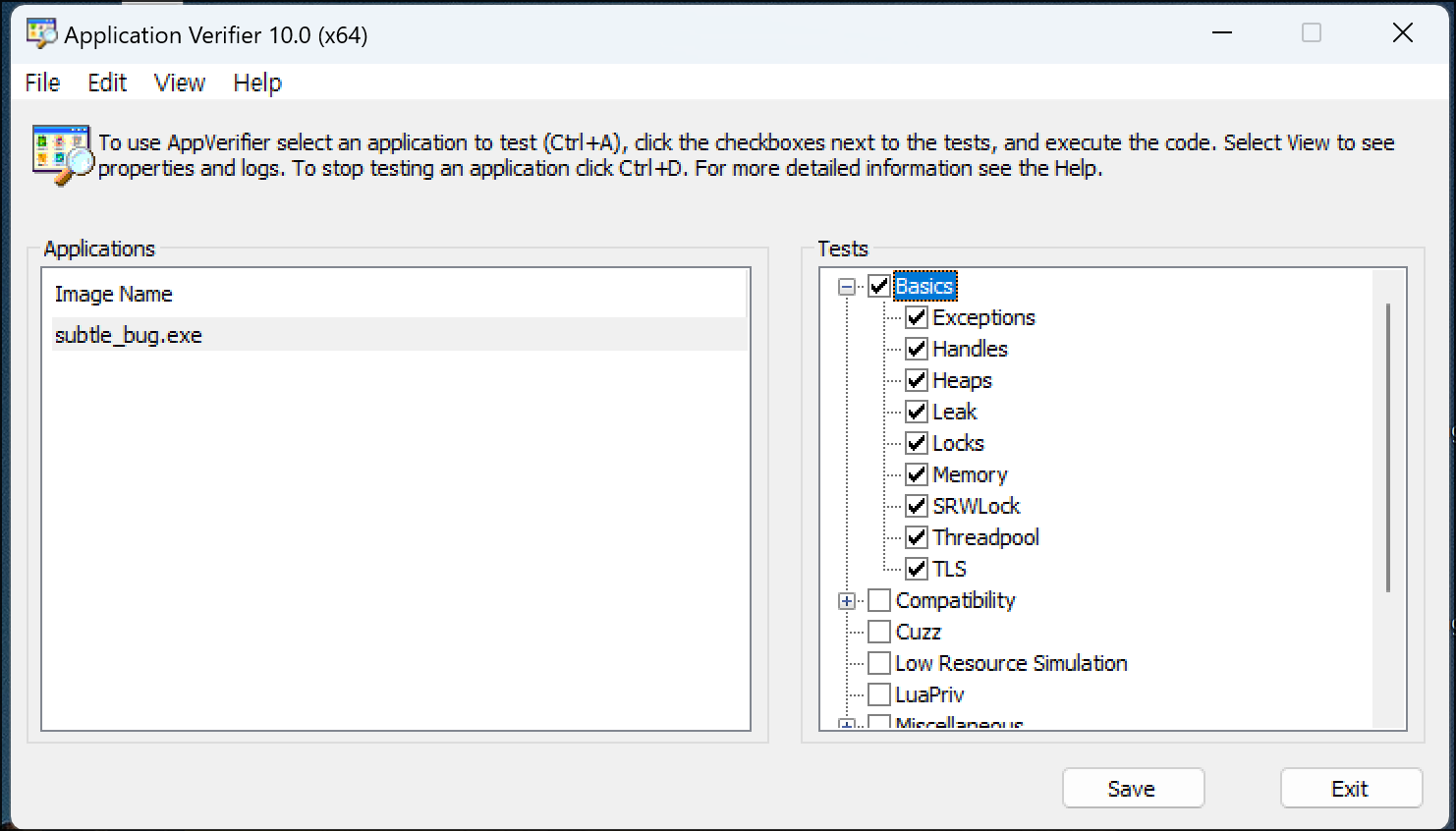Expand the Compatibility test group
1456x831 pixels.
pos(847,601)
